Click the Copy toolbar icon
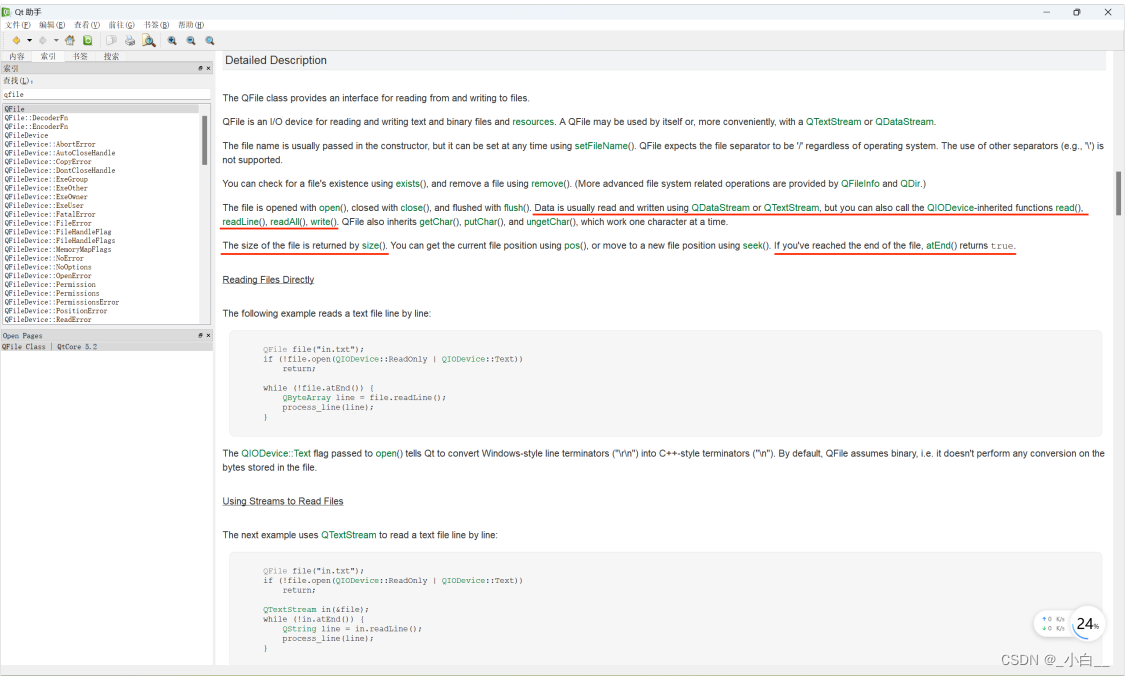 coord(111,40)
